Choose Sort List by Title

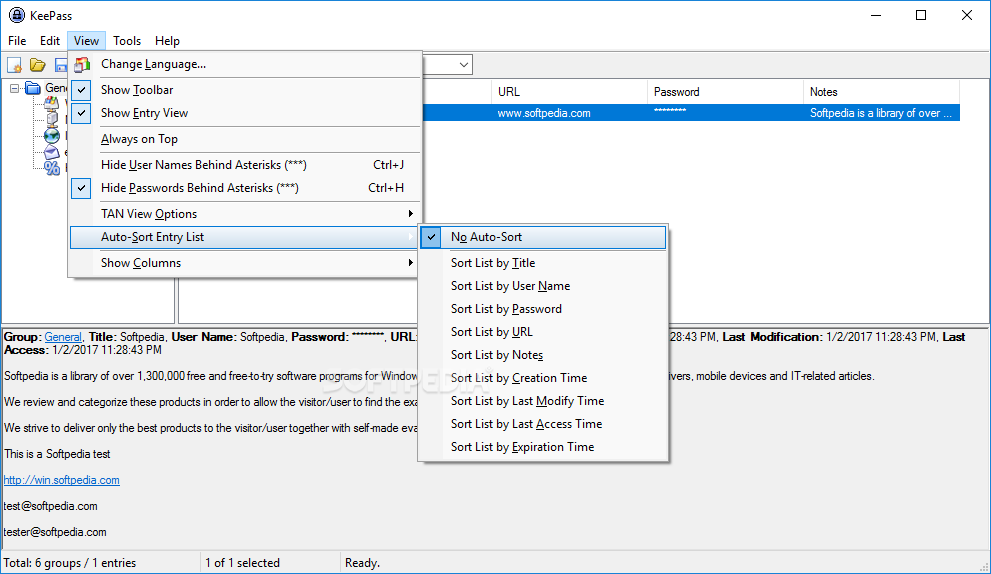pyautogui.click(x=543, y=263)
